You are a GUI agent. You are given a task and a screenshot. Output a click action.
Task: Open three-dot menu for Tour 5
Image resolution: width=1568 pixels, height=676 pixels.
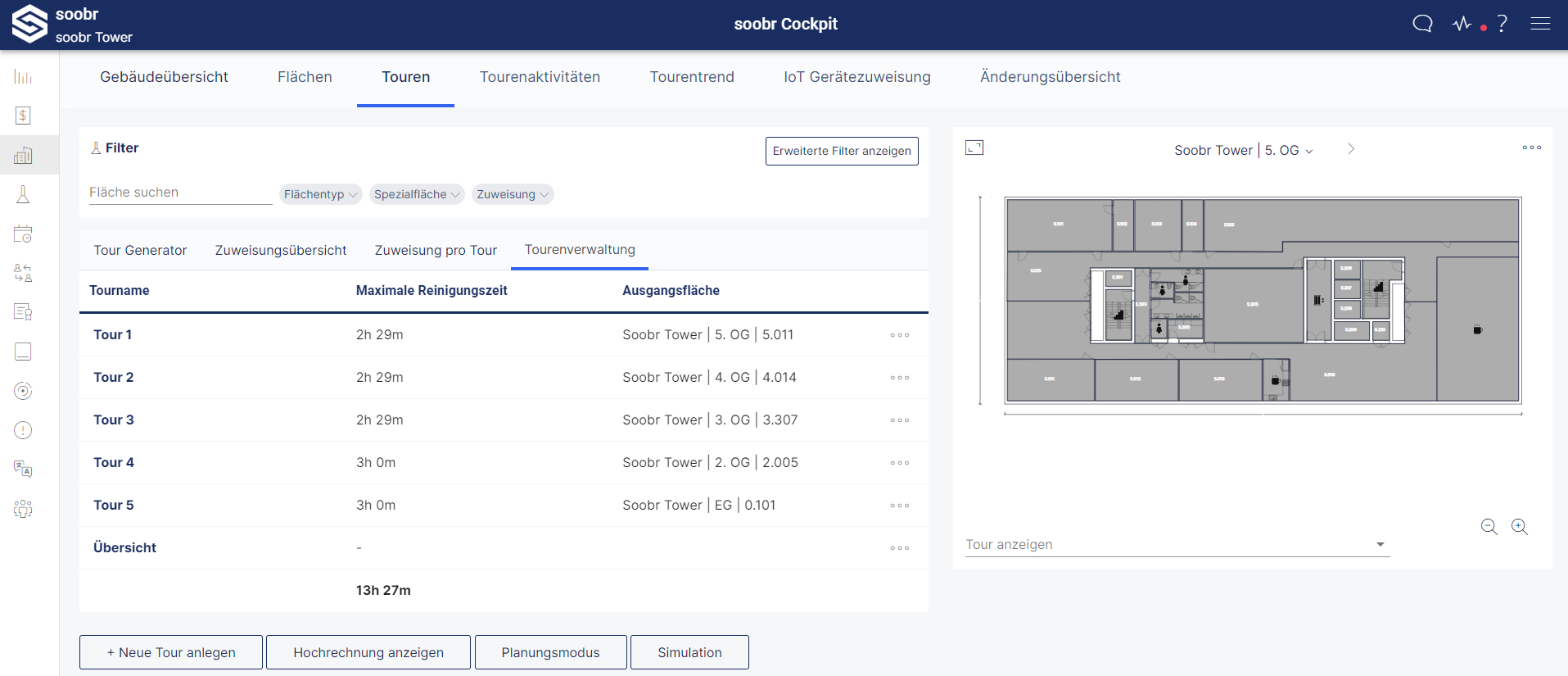(x=900, y=506)
